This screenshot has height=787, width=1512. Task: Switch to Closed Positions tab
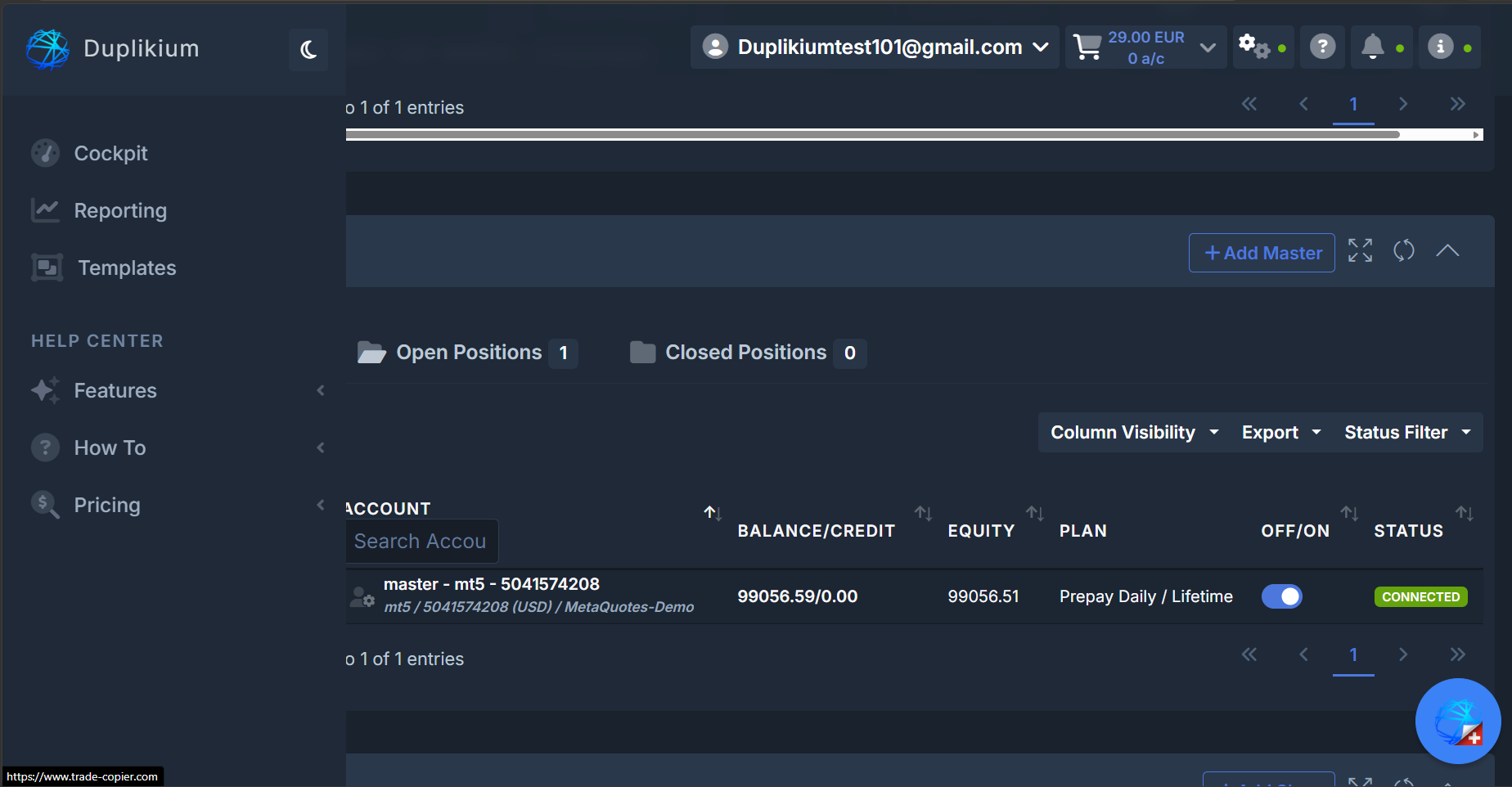(747, 353)
